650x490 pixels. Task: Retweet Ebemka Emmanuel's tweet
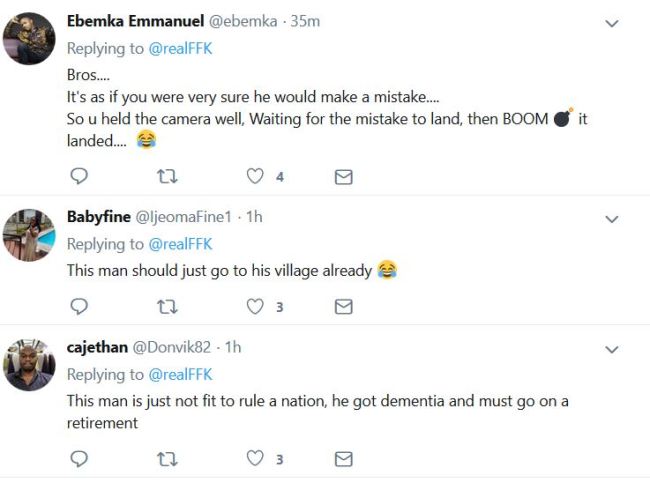pos(167,177)
